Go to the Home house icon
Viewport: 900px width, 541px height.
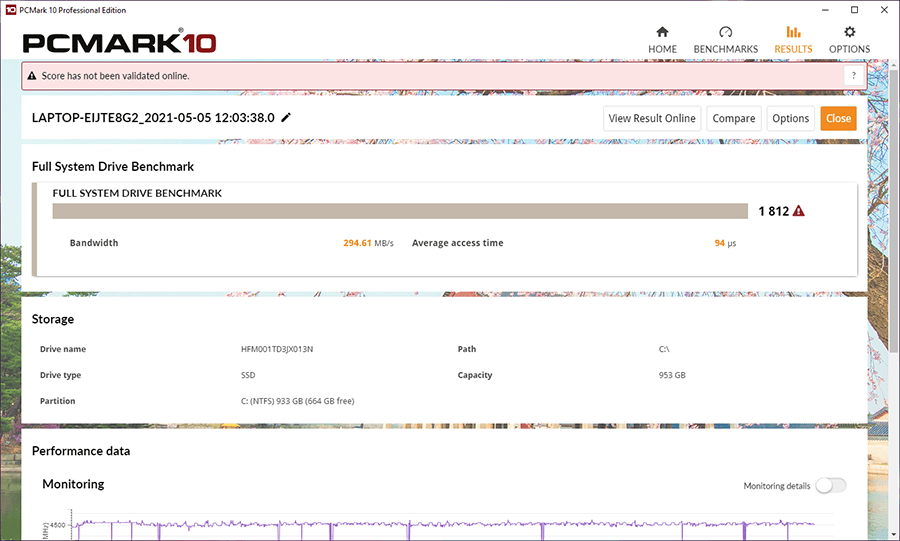tap(662, 32)
